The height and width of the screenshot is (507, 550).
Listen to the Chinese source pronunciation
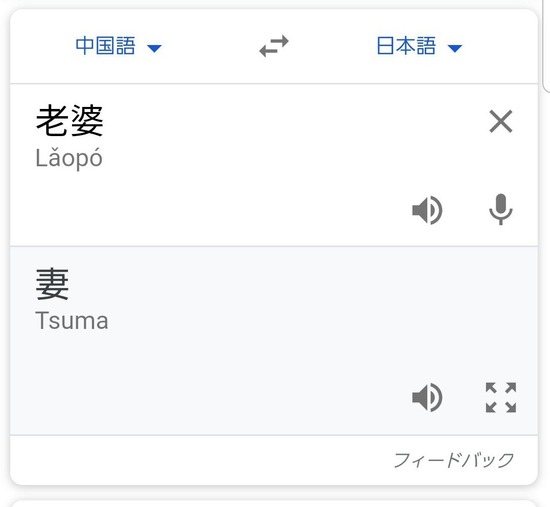(427, 210)
